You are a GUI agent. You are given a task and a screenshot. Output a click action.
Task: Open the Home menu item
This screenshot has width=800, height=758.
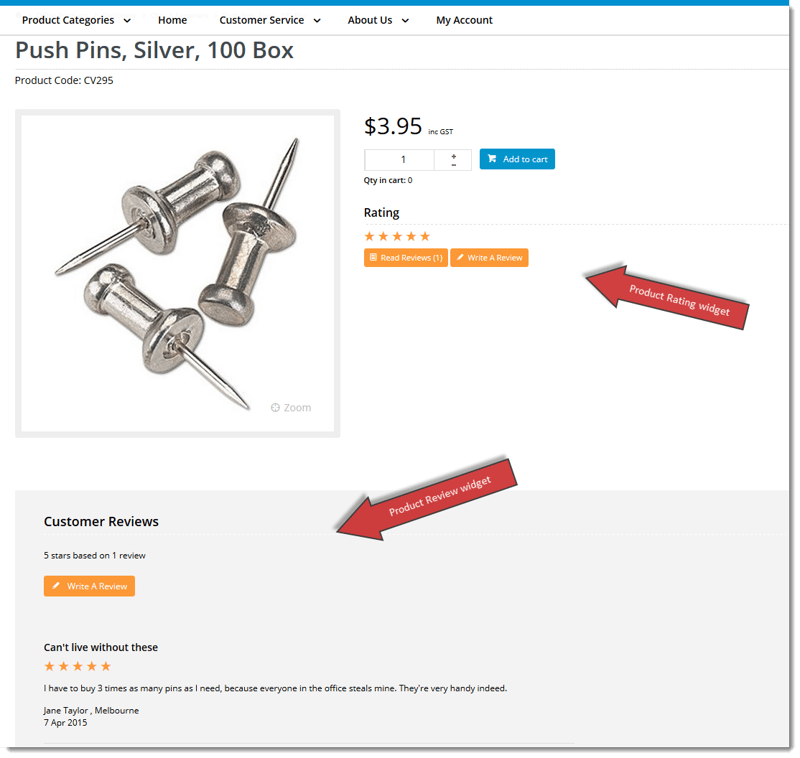tap(172, 20)
